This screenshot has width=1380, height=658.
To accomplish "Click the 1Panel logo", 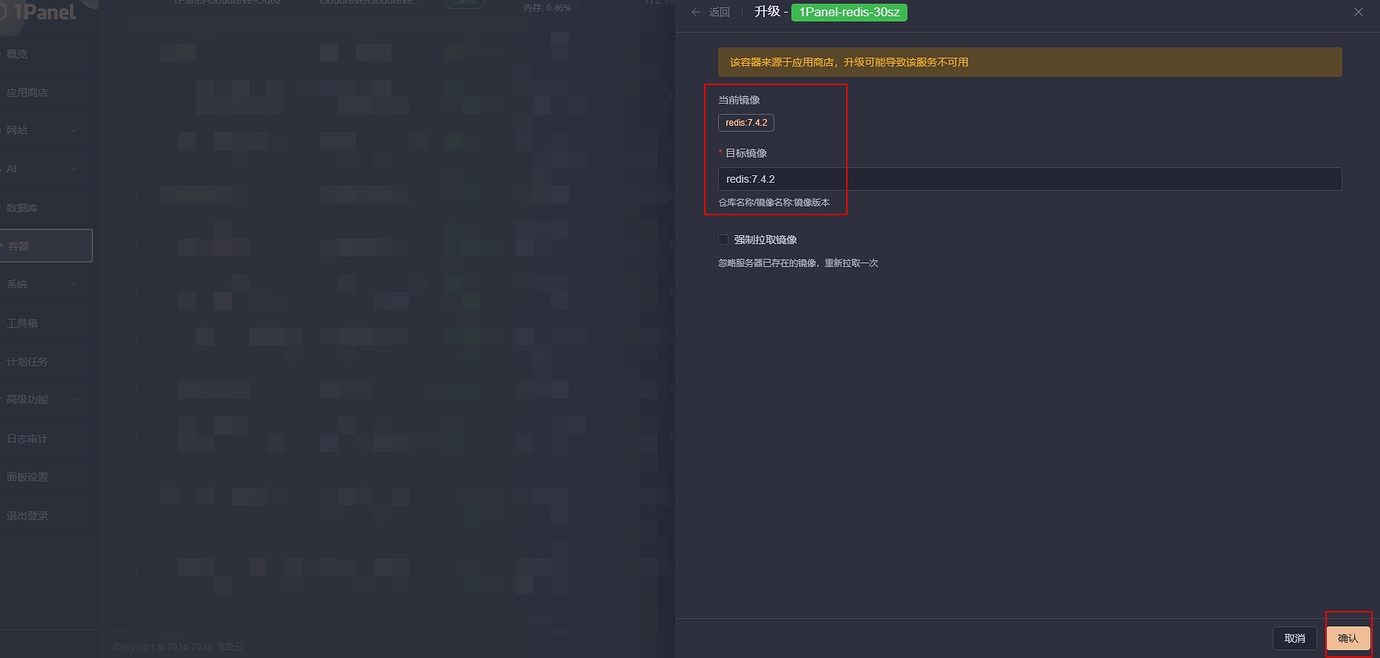I will click(x=40, y=12).
